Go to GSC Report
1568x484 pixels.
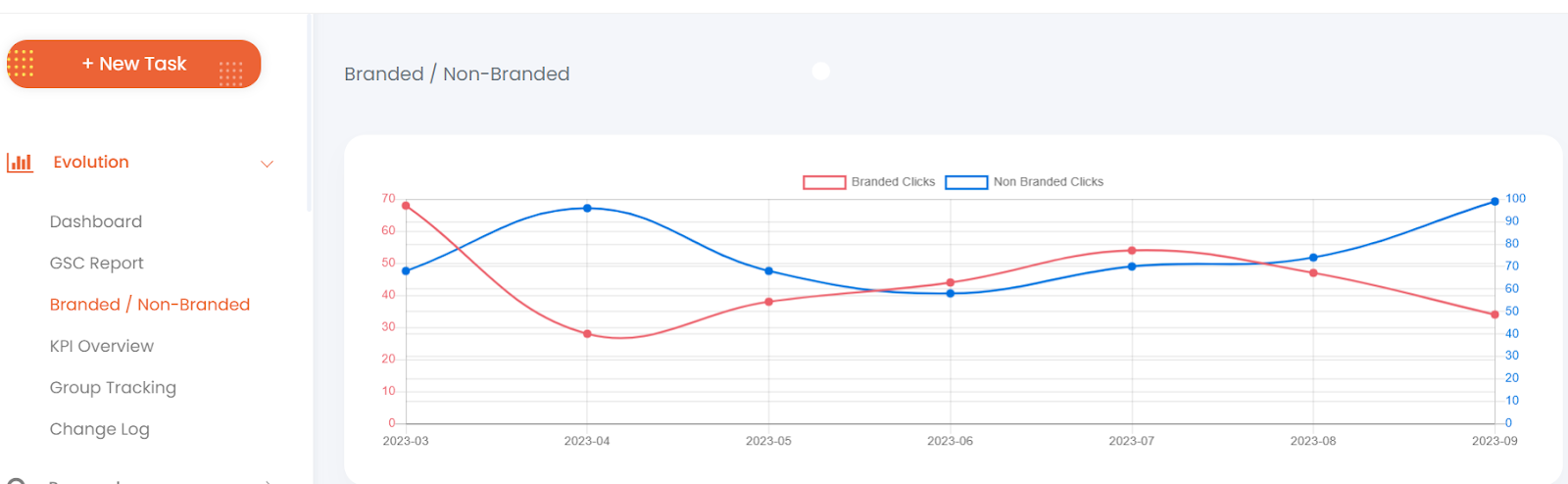point(97,263)
